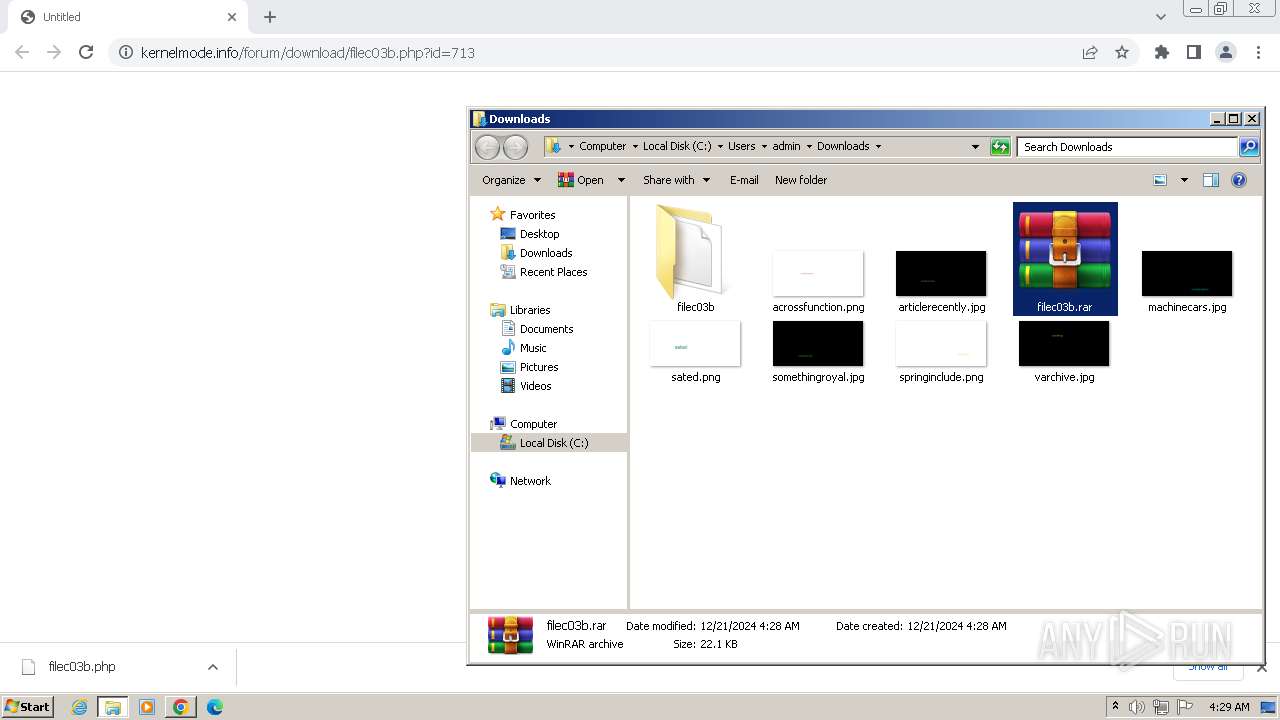The height and width of the screenshot is (720, 1280).
Task: Change view icon button
Action: click(x=1160, y=180)
